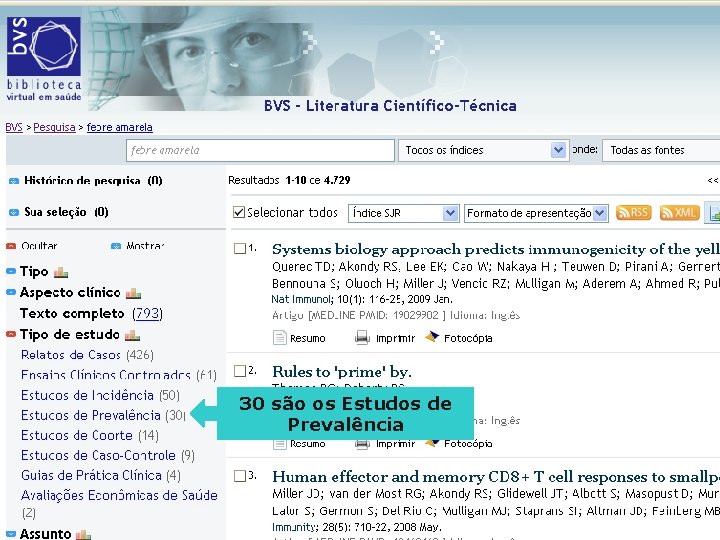
Task: Click the Resultados 1-10 de 4.729 text
Action: [289, 180]
